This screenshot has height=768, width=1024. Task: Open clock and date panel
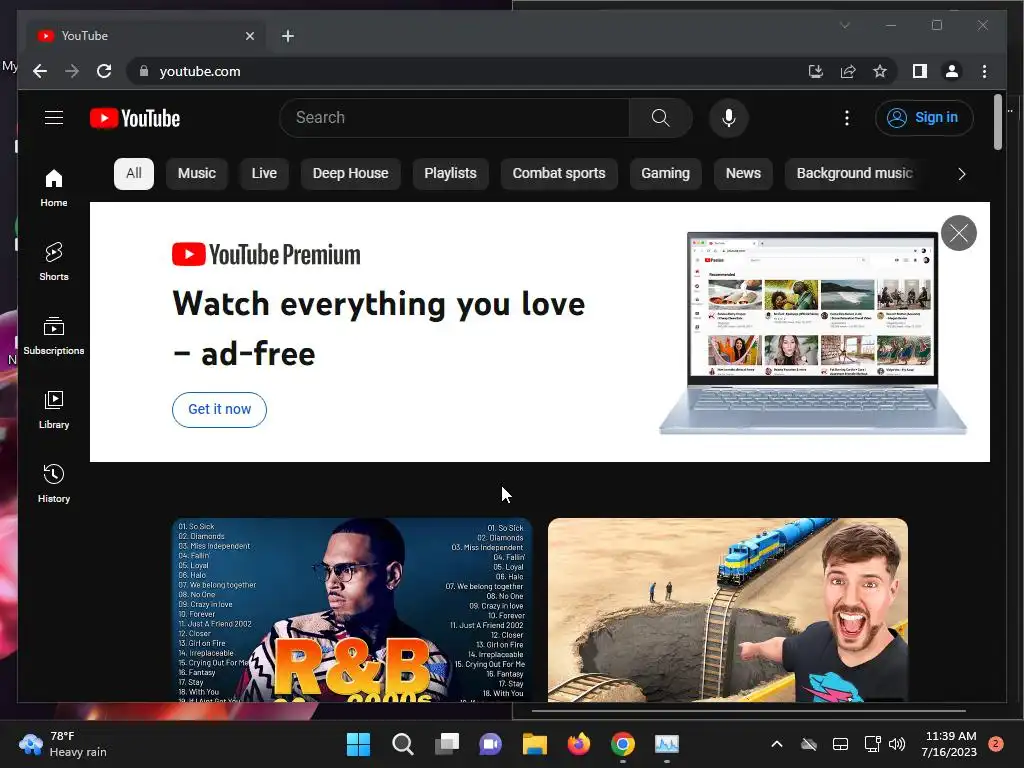(949, 744)
